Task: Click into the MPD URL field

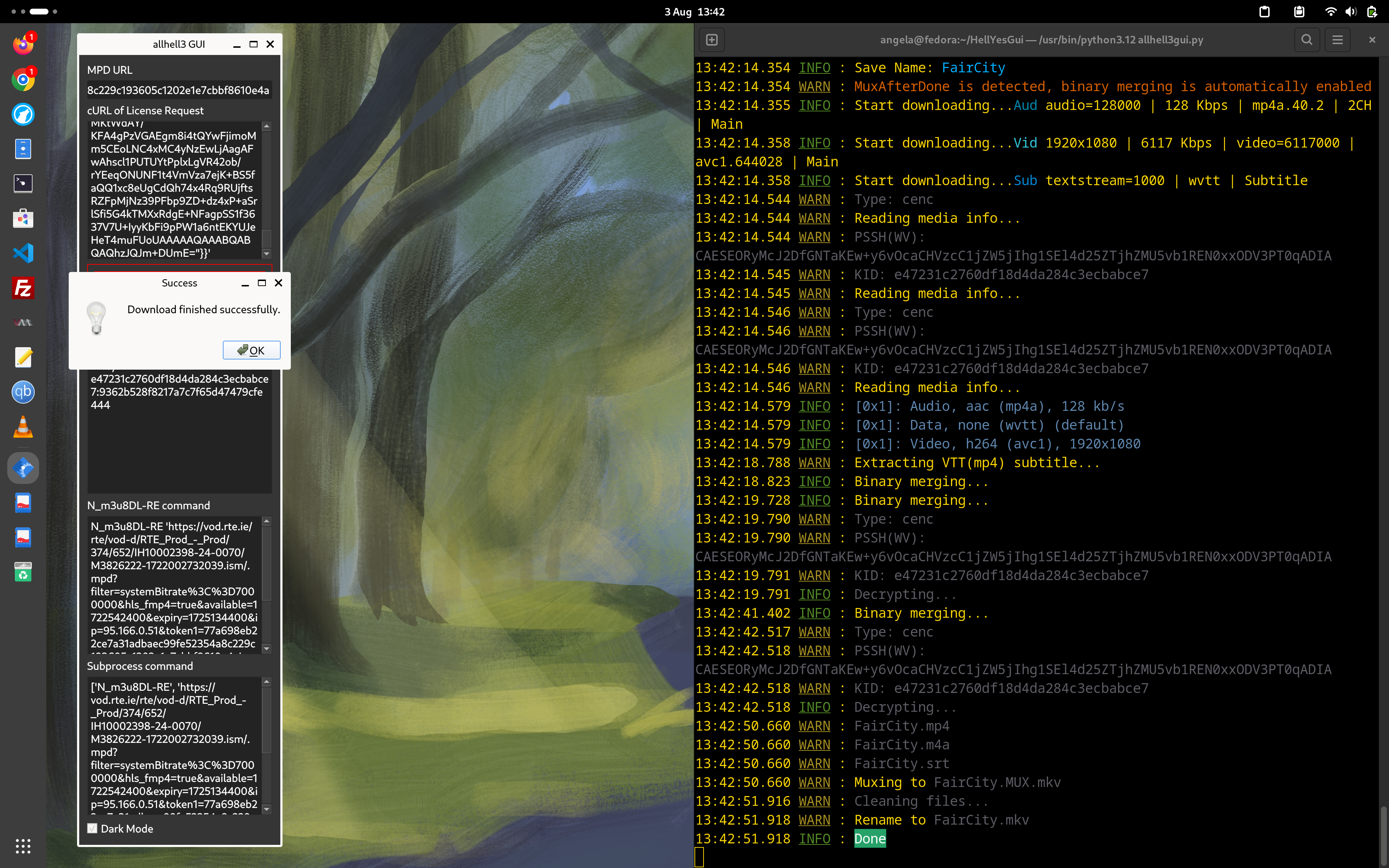Action: pos(178,90)
